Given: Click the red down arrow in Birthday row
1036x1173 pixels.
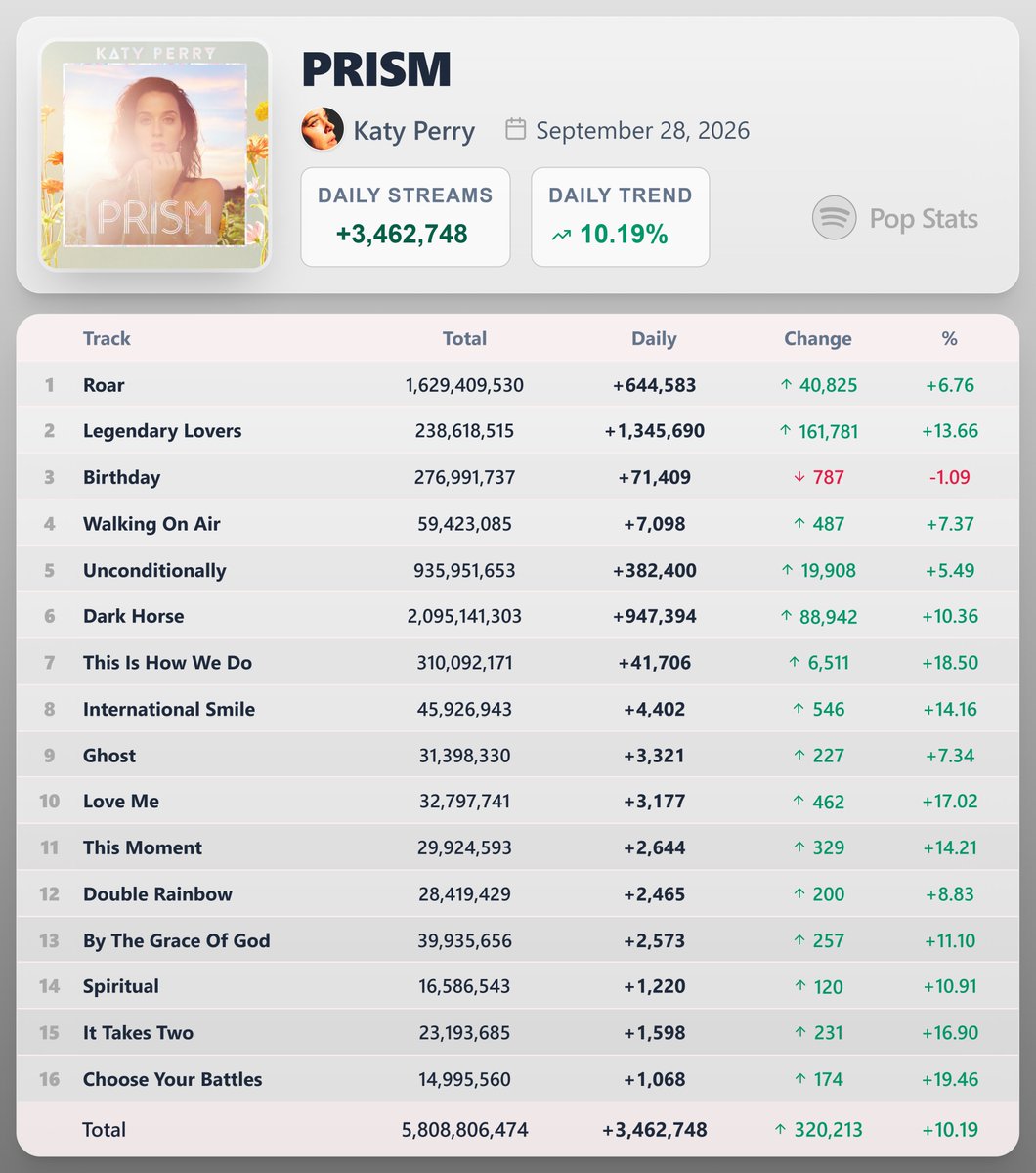Looking at the screenshot, I should pos(799,477).
